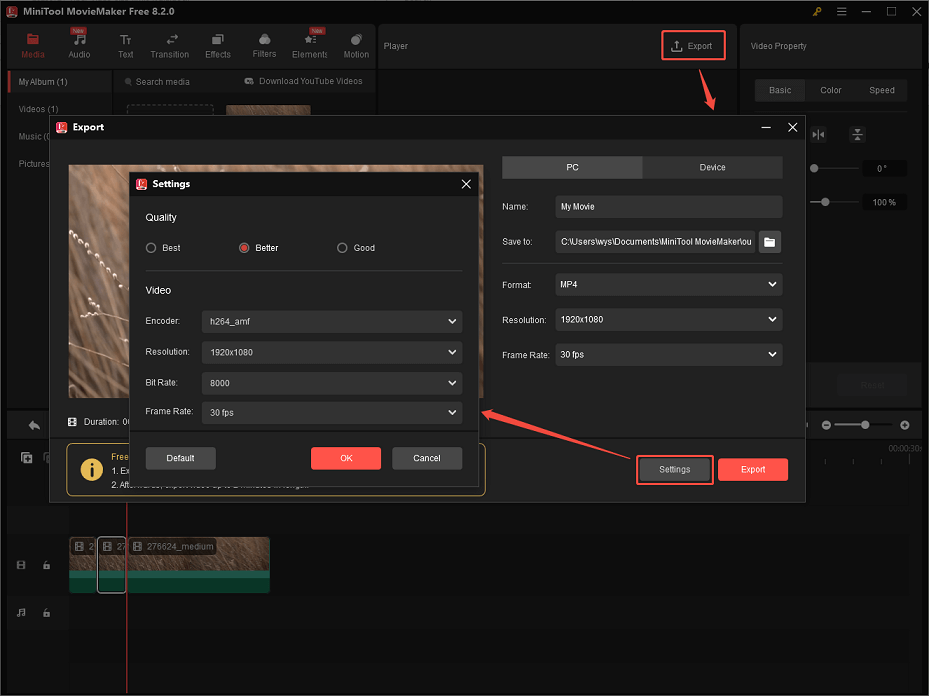
Task: Expand the Bit Rate dropdown
Action: coord(332,383)
